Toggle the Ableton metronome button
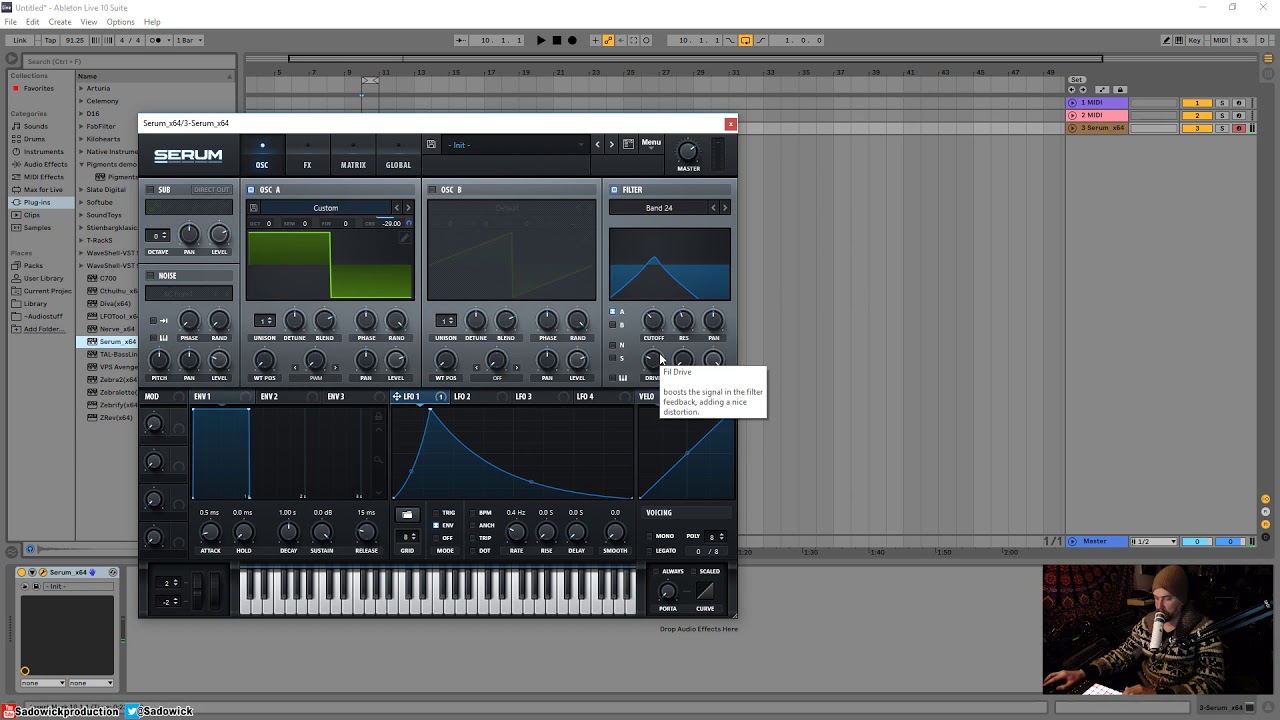Screen dimensions: 1280x720 click(x=155, y=40)
